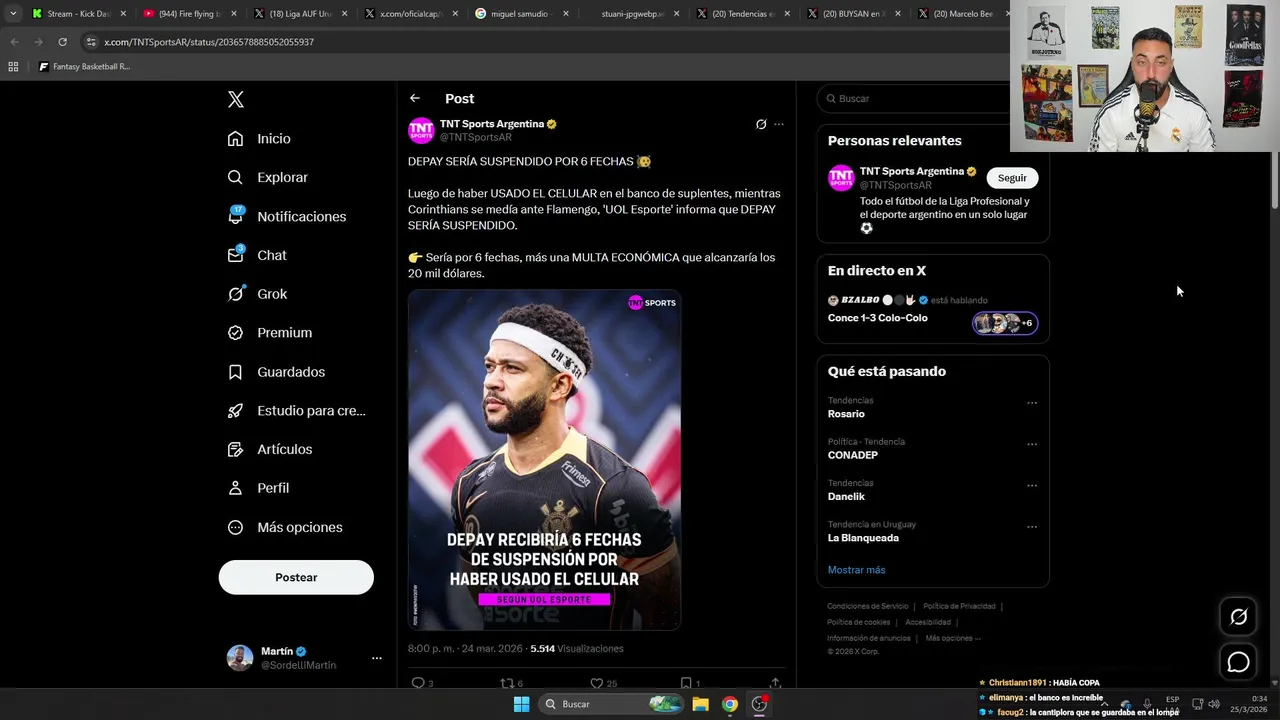The image size is (1280, 720).
Task: Open the post's three-dot more menu
Action: pos(779,124)
